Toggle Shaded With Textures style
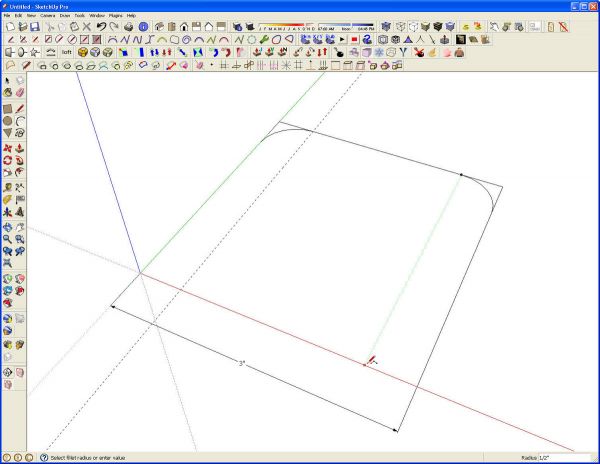Screen dimensions: 600x464 pos(438,26)
